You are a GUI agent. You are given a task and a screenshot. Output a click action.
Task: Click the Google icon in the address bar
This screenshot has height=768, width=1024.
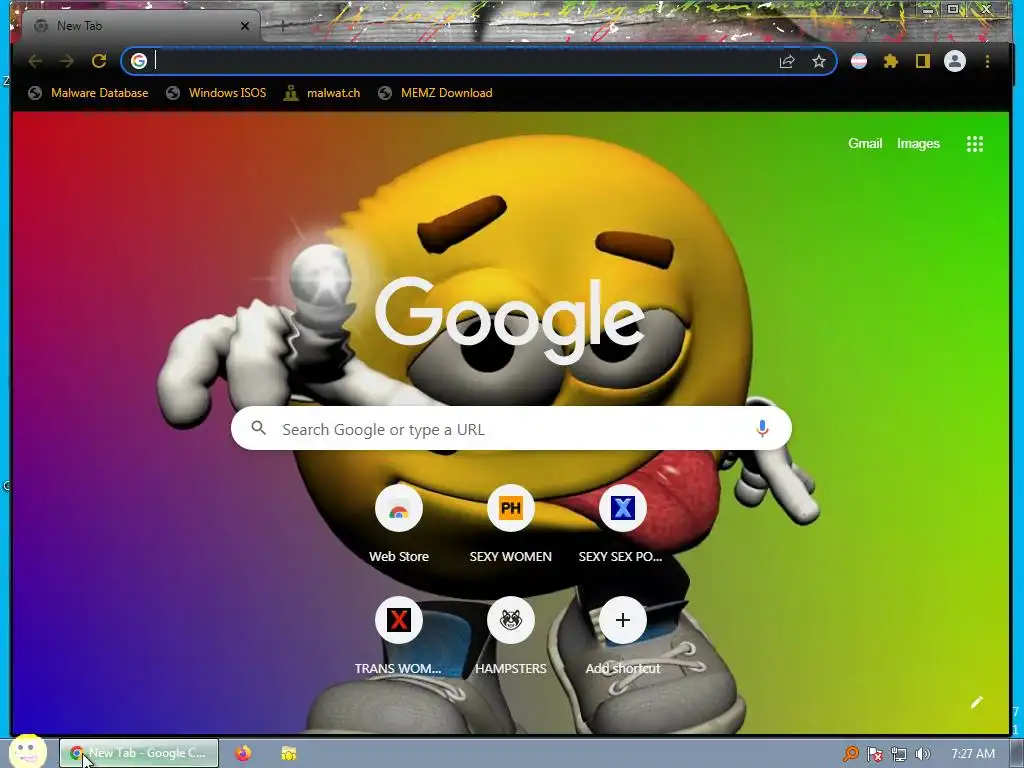138,61
